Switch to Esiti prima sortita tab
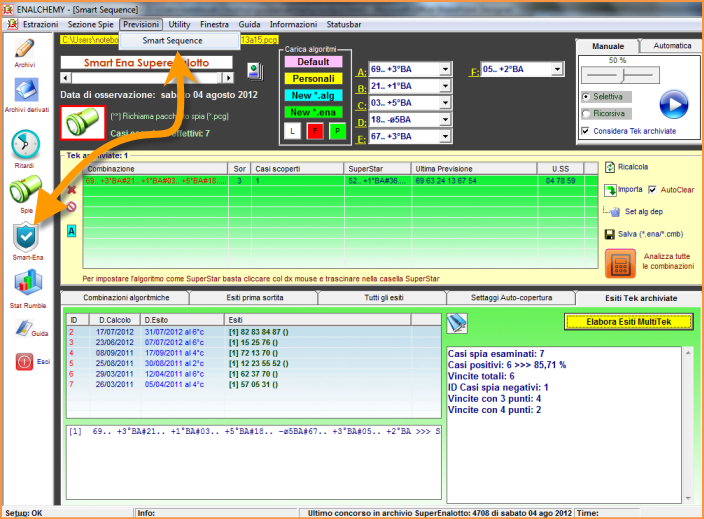The width and height of the screenshot is (704, 519). (255, 298)
